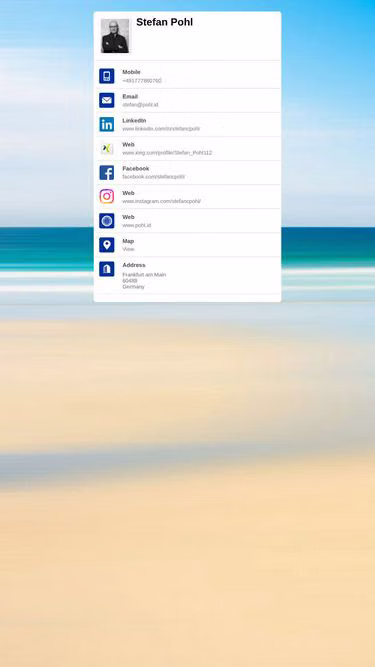Open the LinkedIn logo icon
Screen dimensions: 375x667
click(x=107, y=124)
